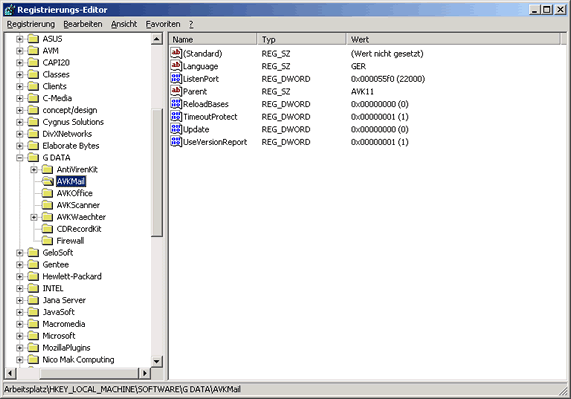
Task: Click the Microsoft folder icon
Action: click(x=33, y=336)
